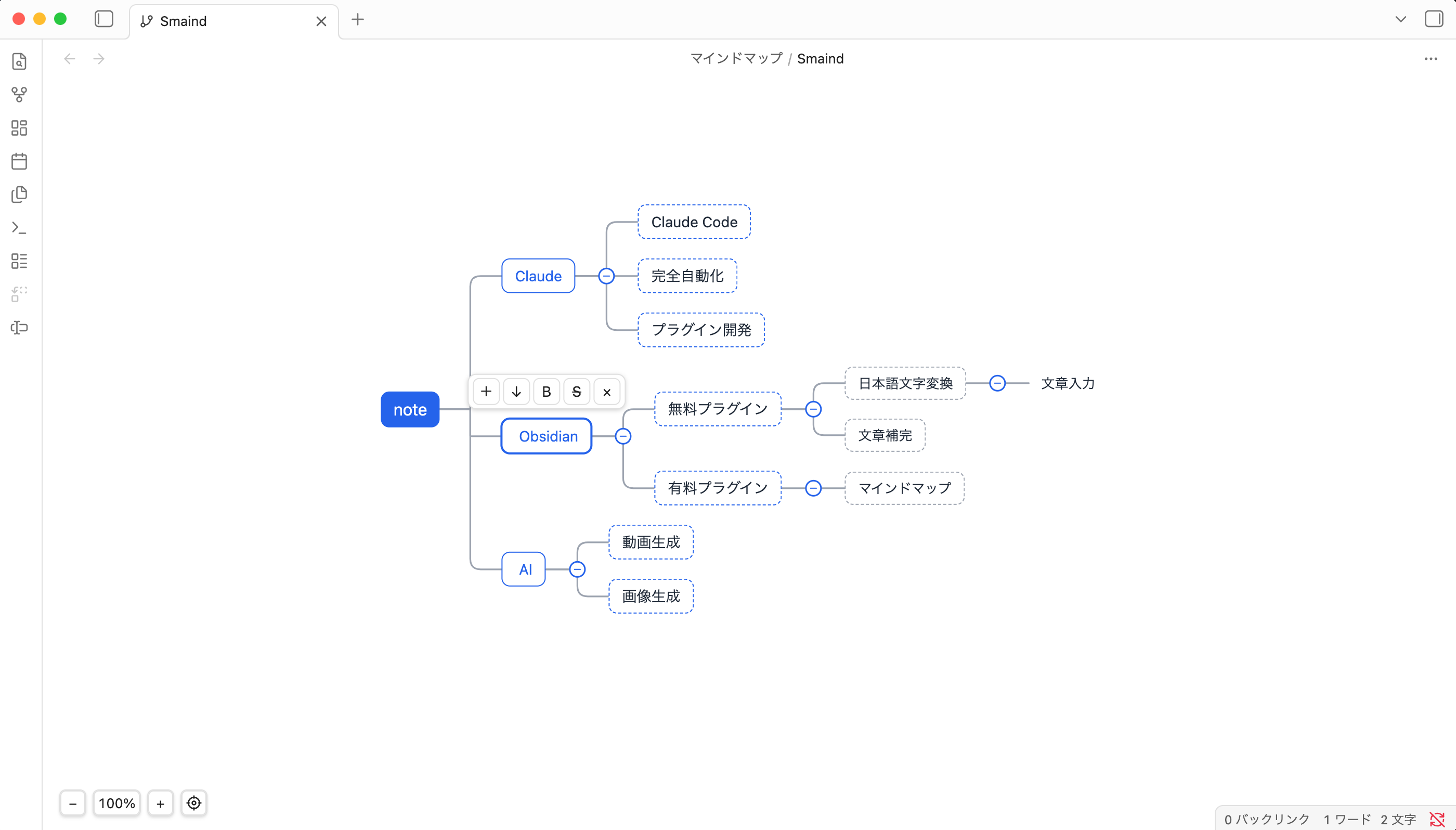Click the dimmed dashed-square ribbon icon
Screen dimensions: 1456x830
[19, 294]
